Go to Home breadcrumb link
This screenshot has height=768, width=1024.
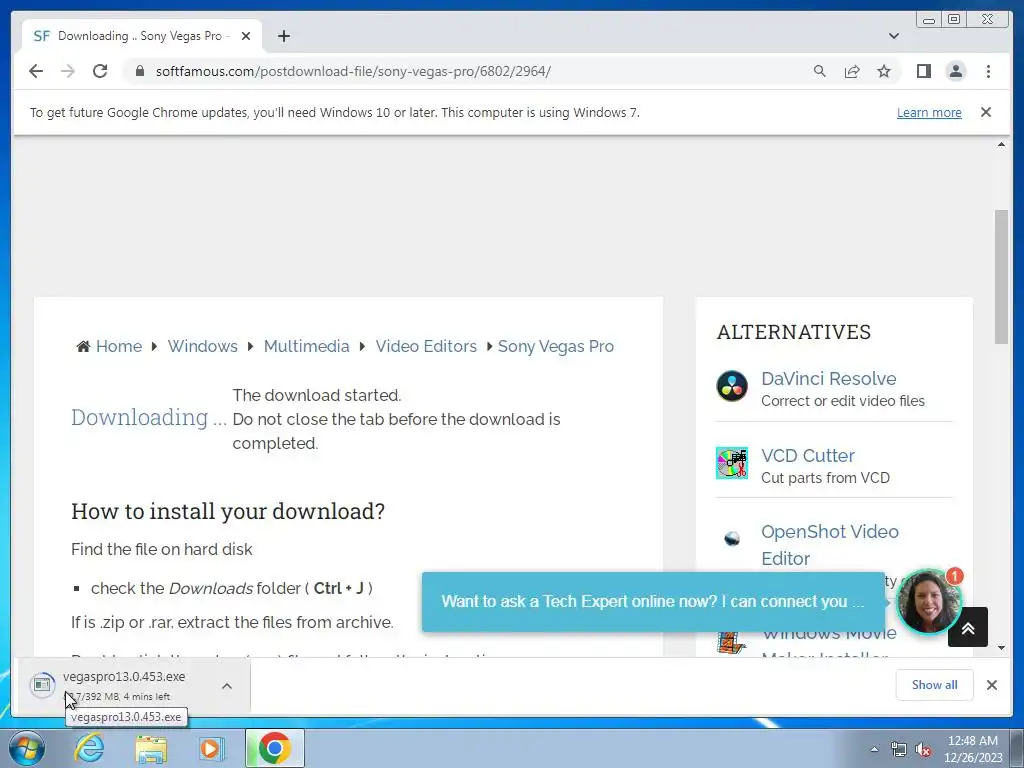click(119, 346)
